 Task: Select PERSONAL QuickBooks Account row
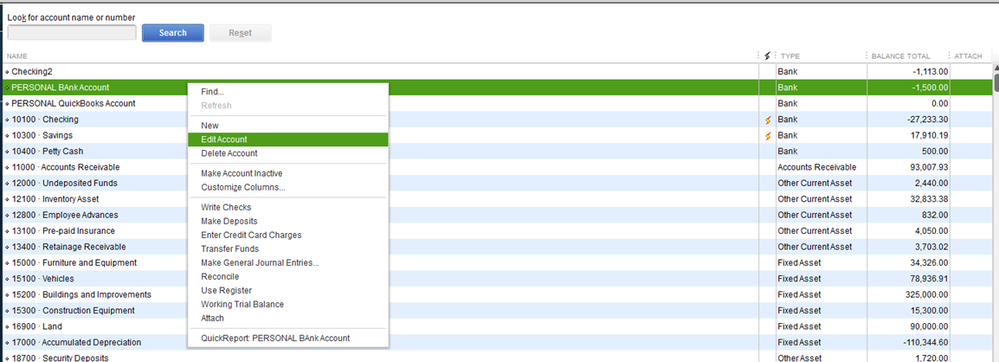(x=497, y=103)
